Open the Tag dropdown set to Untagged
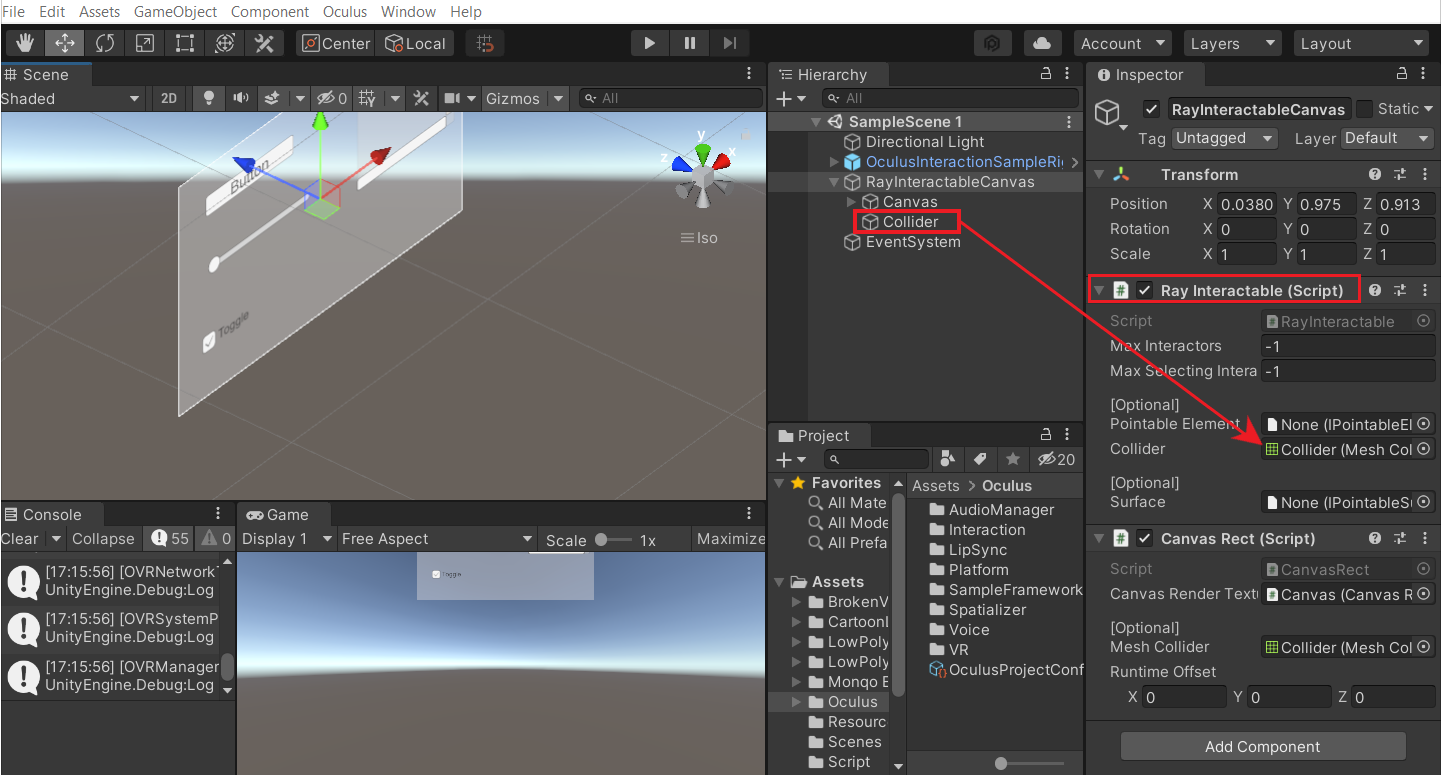Screen dimensions: 1442x775 pyautogui.click(x=1224, y=138)
